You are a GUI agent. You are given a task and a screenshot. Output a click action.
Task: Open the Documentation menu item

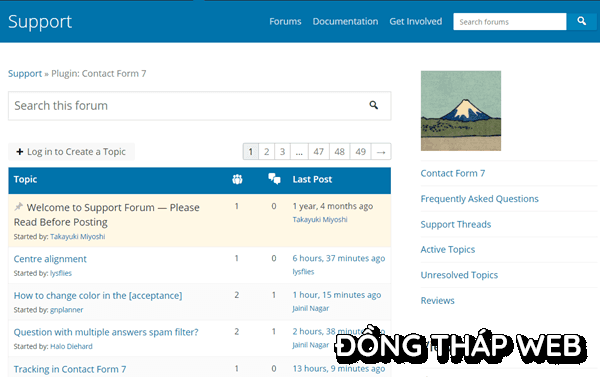click(x=345, y=21)
